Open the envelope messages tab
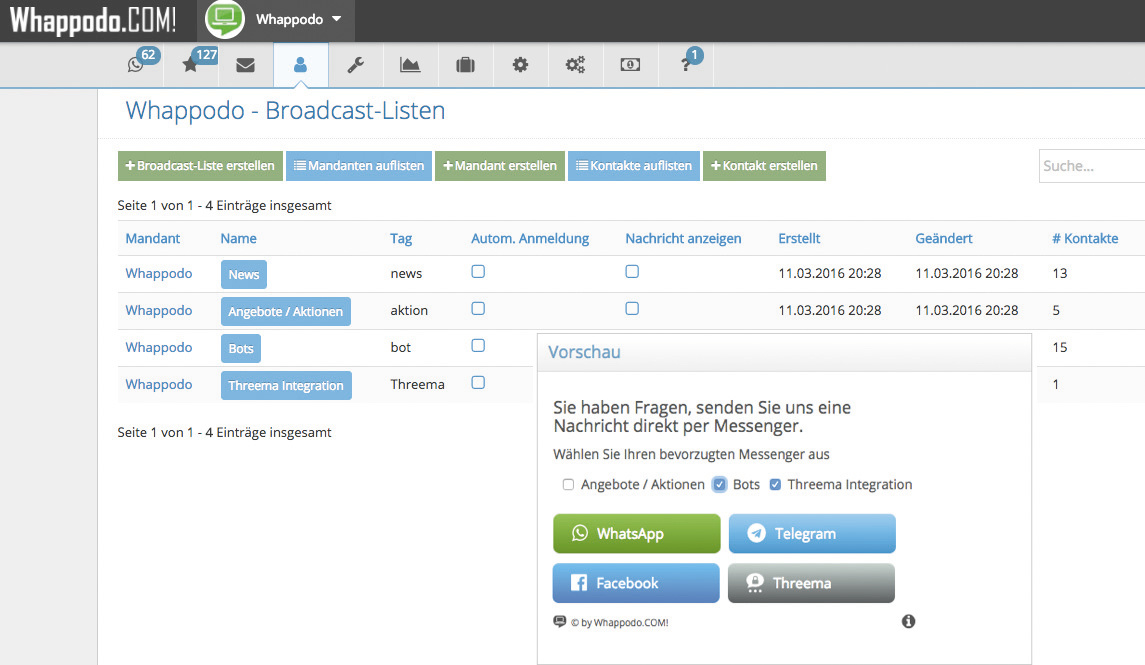 (245, 65)
